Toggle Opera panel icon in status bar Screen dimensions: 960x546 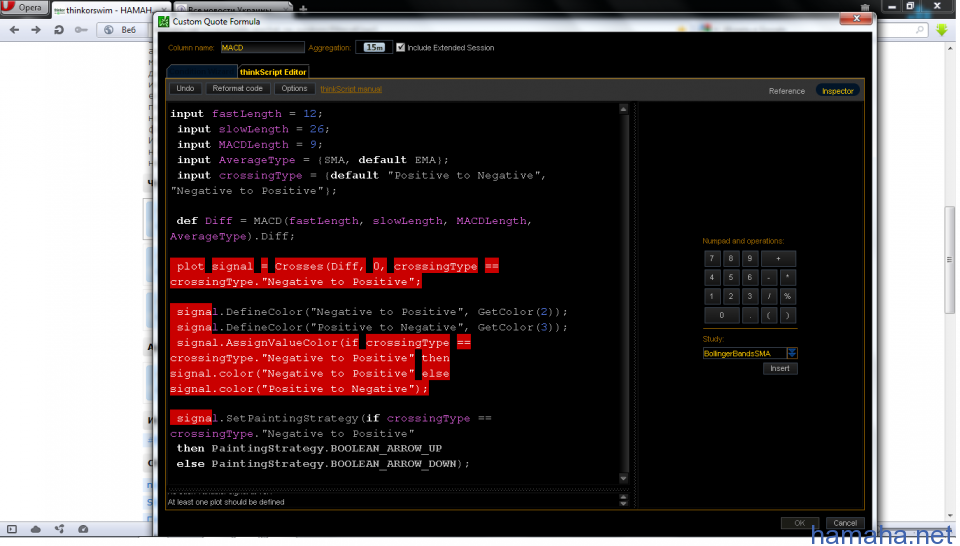coord(12,529)
